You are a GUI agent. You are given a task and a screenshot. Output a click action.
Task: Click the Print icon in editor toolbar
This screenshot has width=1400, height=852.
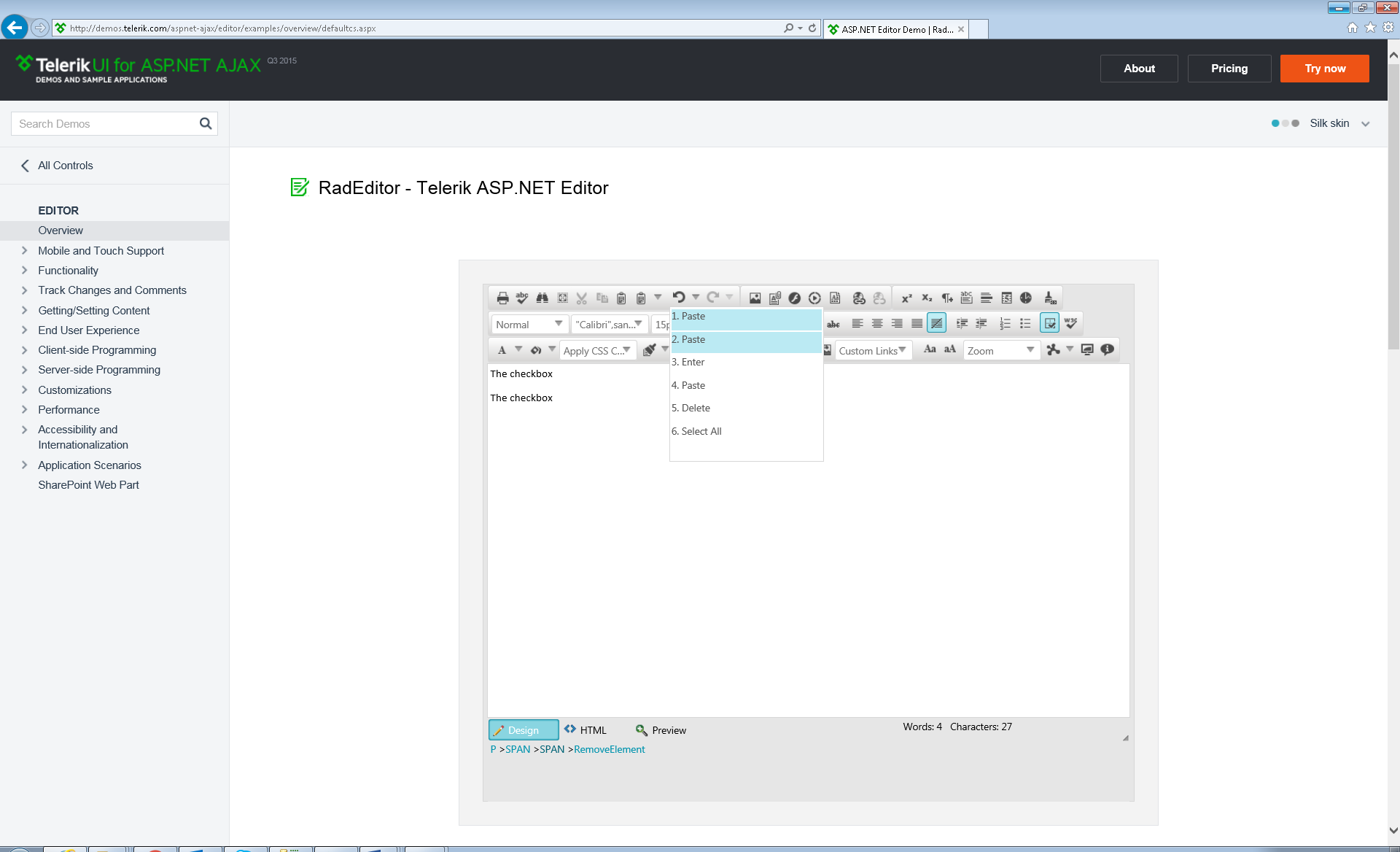tap(502, 298)
